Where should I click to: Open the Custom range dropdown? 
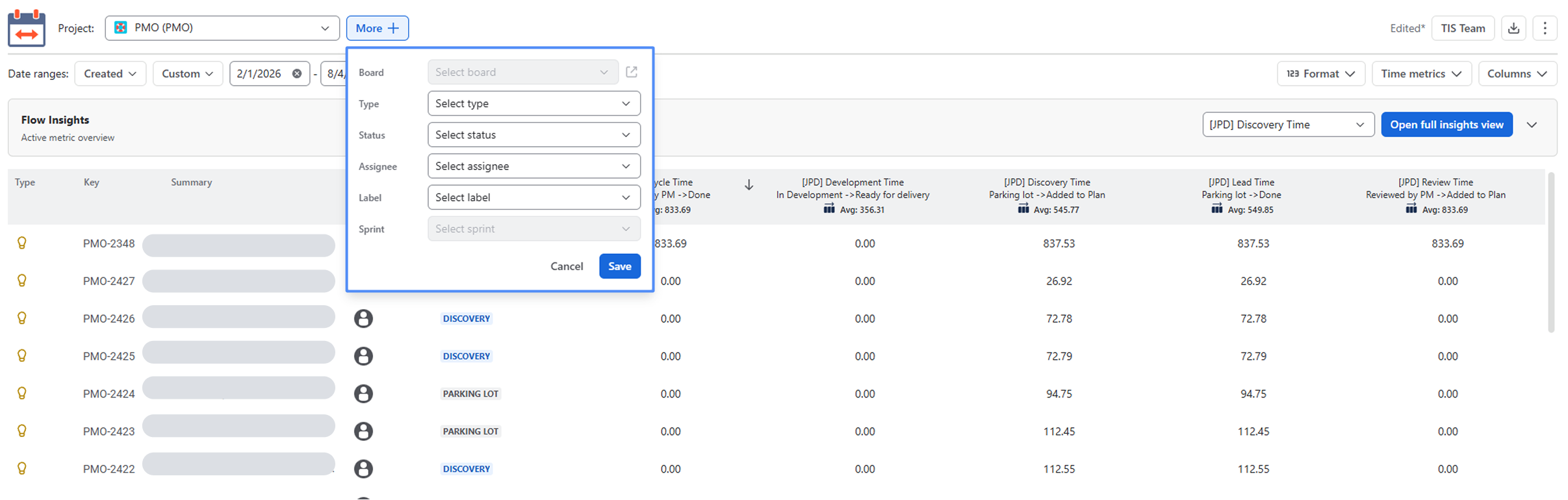coord(188,73)
